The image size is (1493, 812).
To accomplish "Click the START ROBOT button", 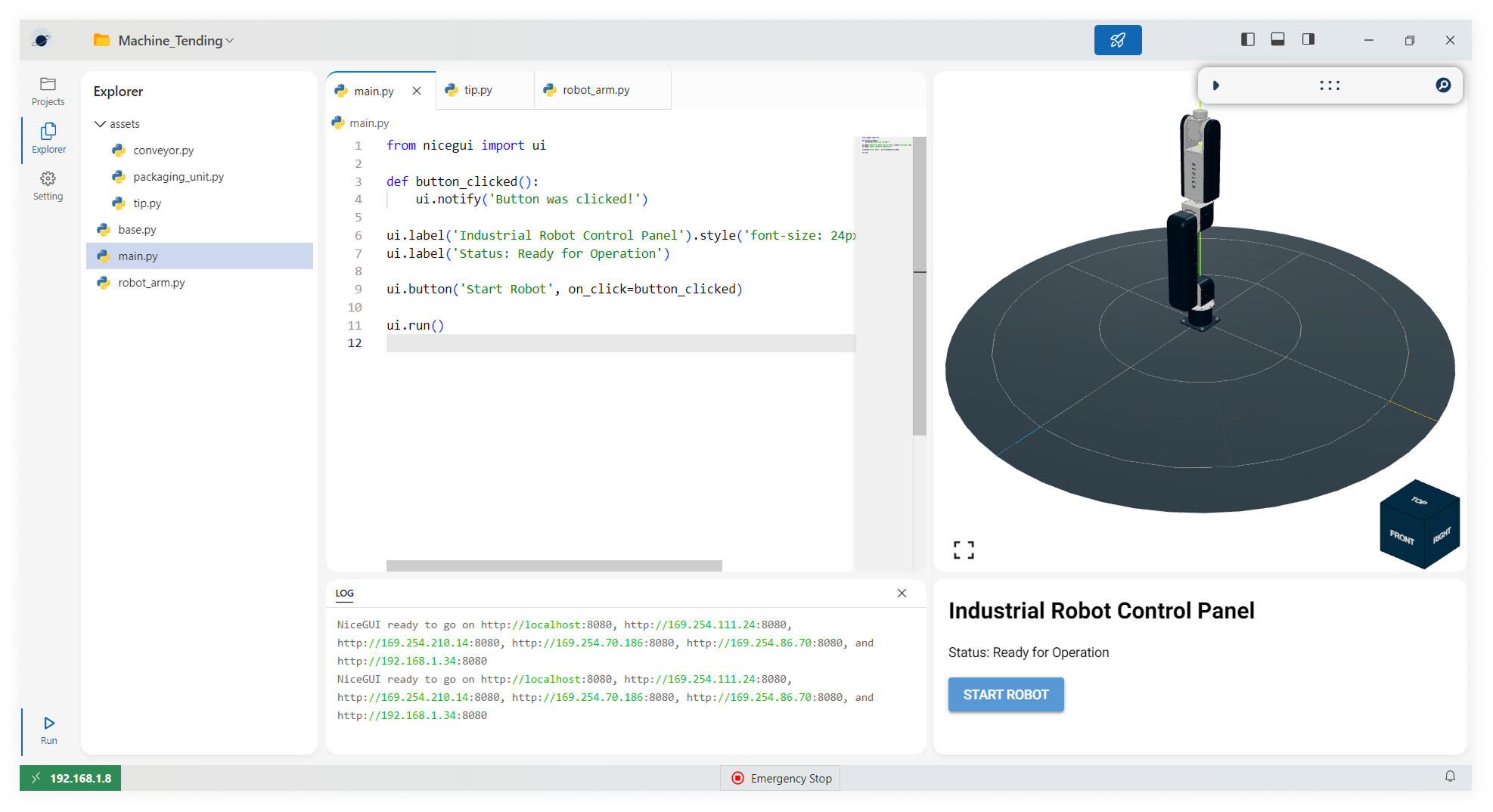I will [x=1005, y=694].
